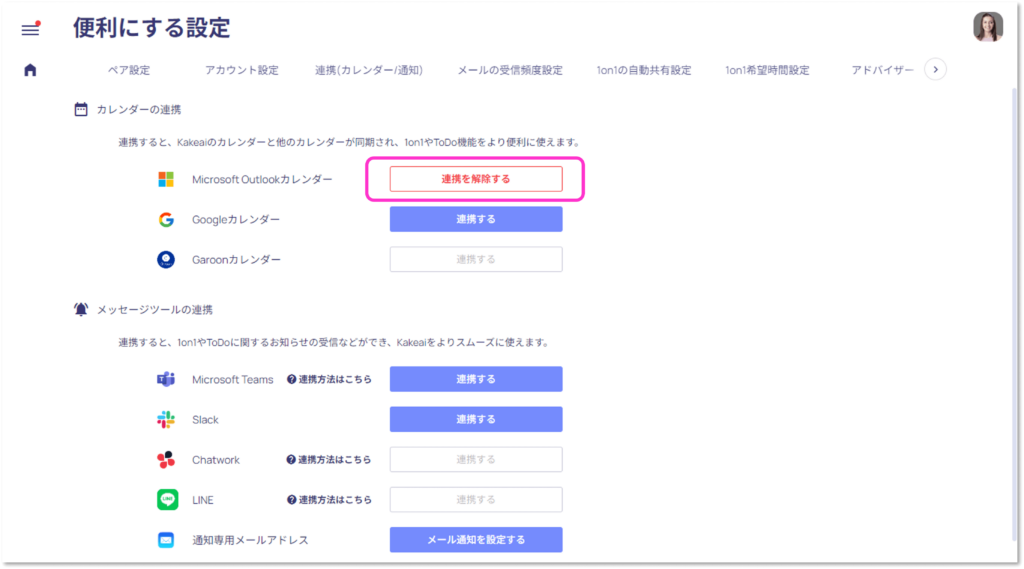The image size is (1024, 569).
Task: Click the help icon next to Chatwork
Action: [x=291, y=459]
